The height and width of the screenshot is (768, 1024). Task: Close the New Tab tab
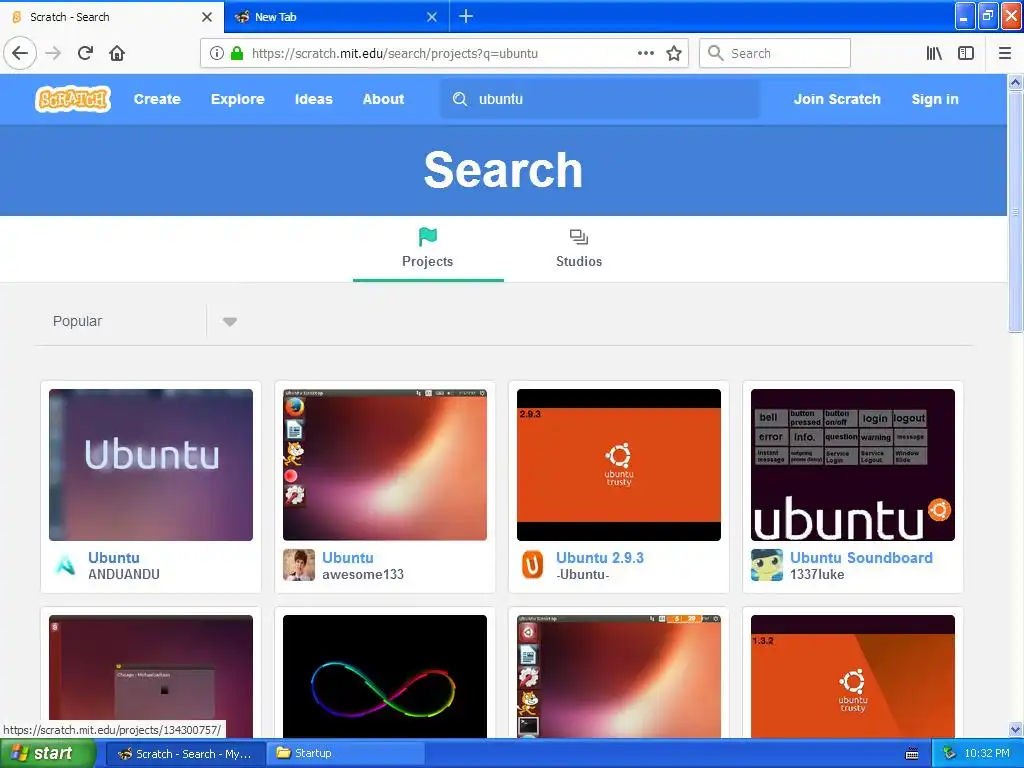tap(432, 17)
